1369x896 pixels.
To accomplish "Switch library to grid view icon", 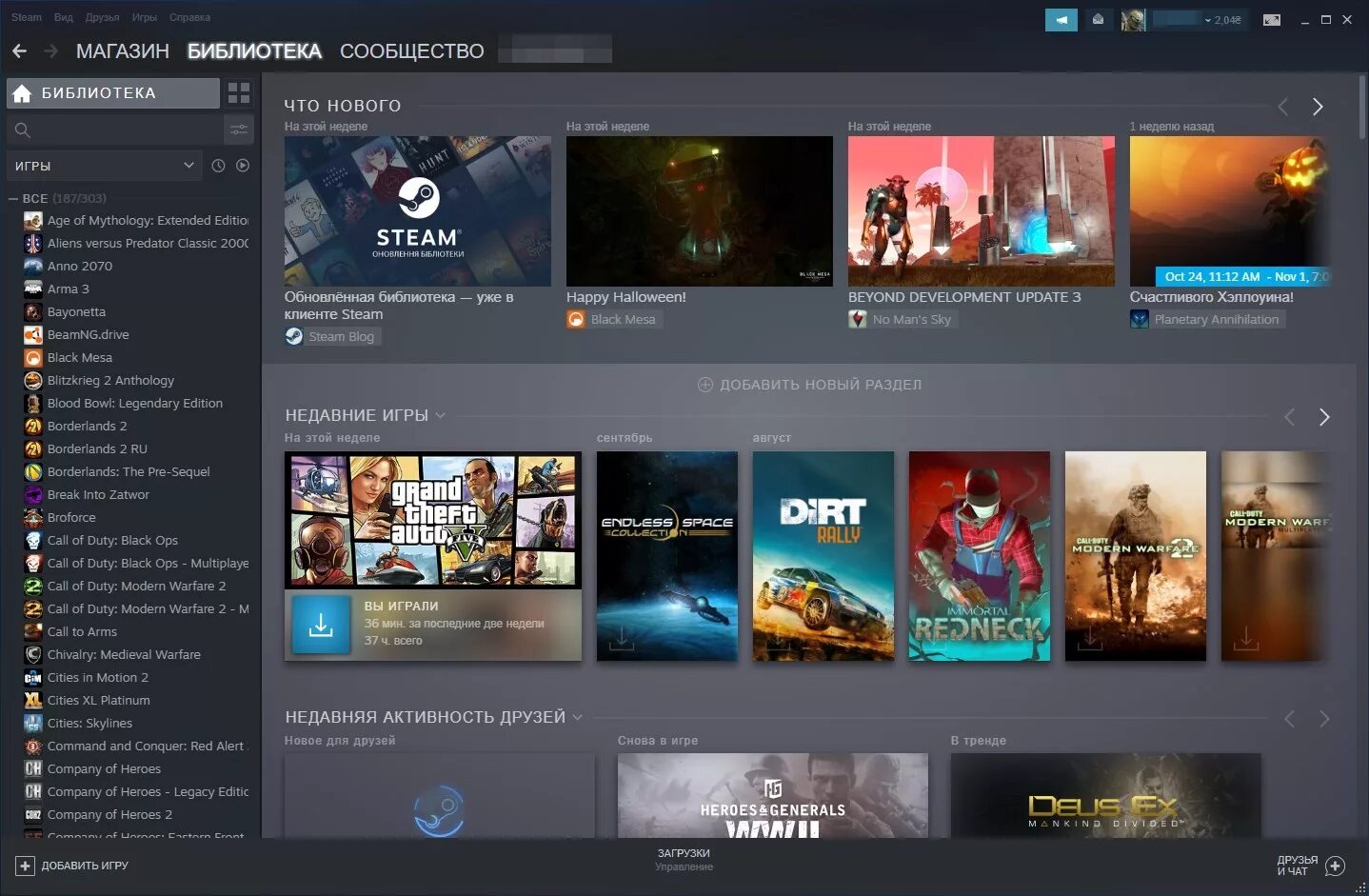I will tap(239, 92).
